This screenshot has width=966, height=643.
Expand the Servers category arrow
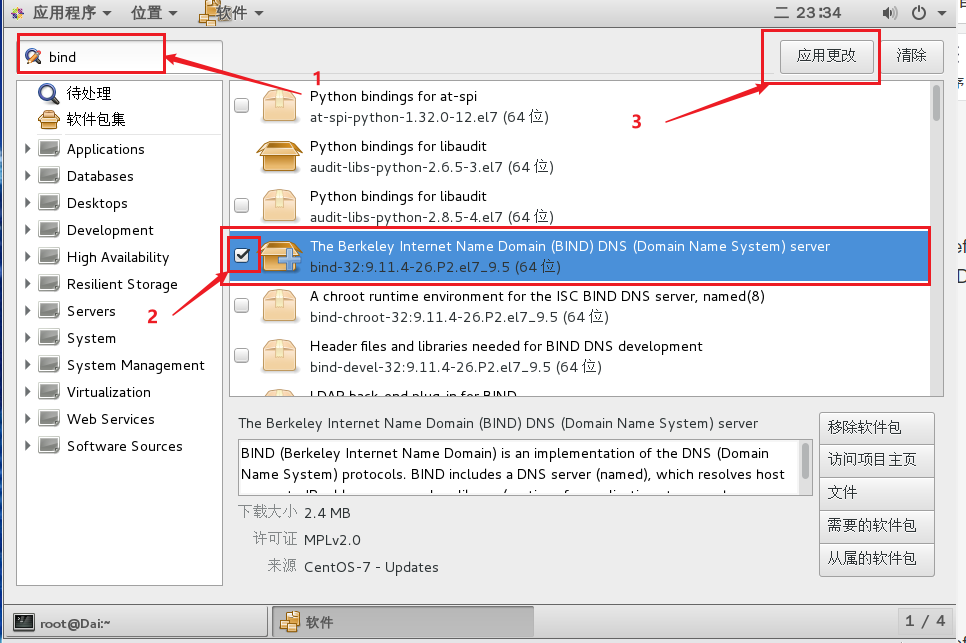point(28,310)
